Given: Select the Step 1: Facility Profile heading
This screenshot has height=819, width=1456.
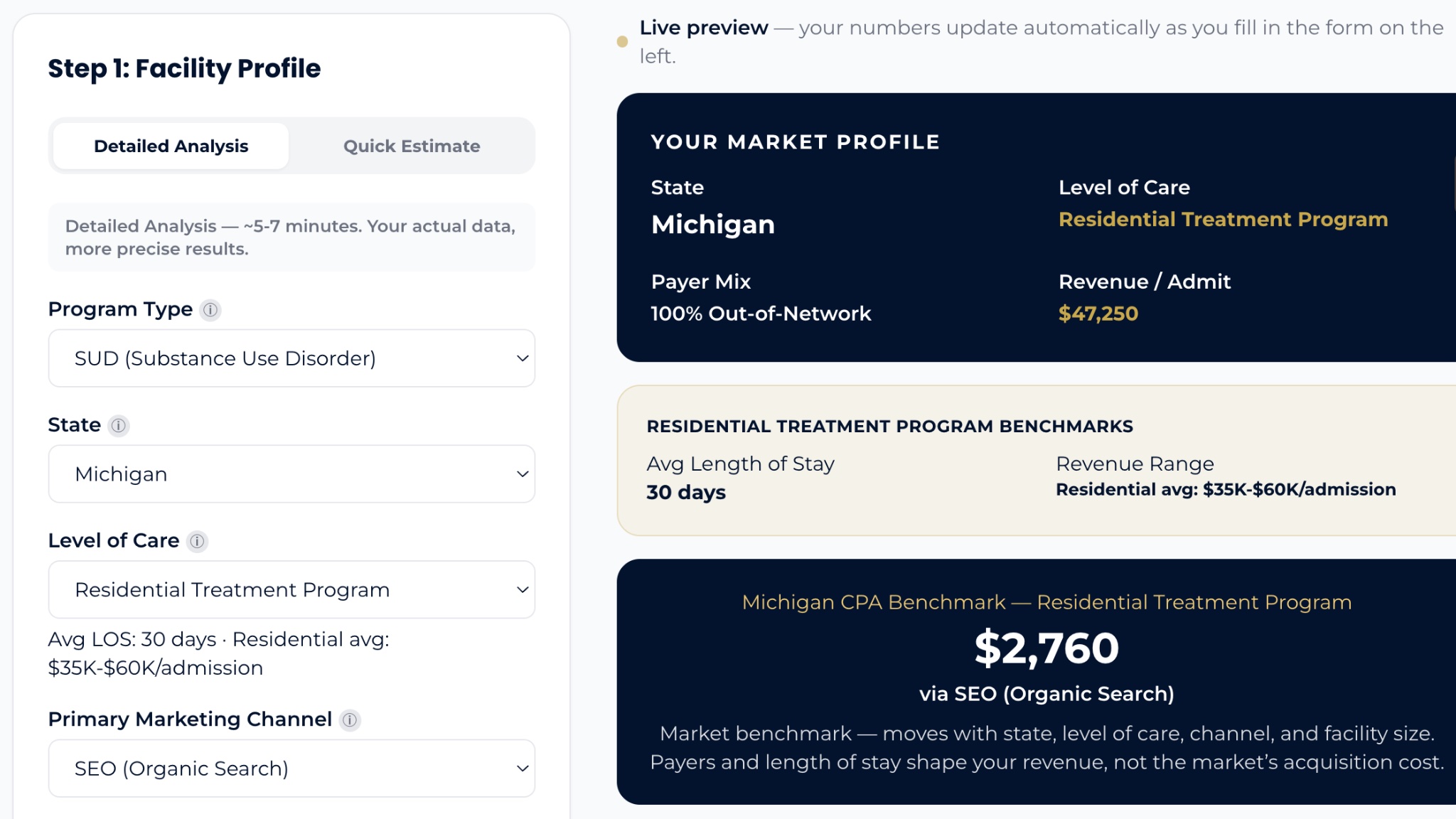Looking at the screenshot, I should 184,68.
